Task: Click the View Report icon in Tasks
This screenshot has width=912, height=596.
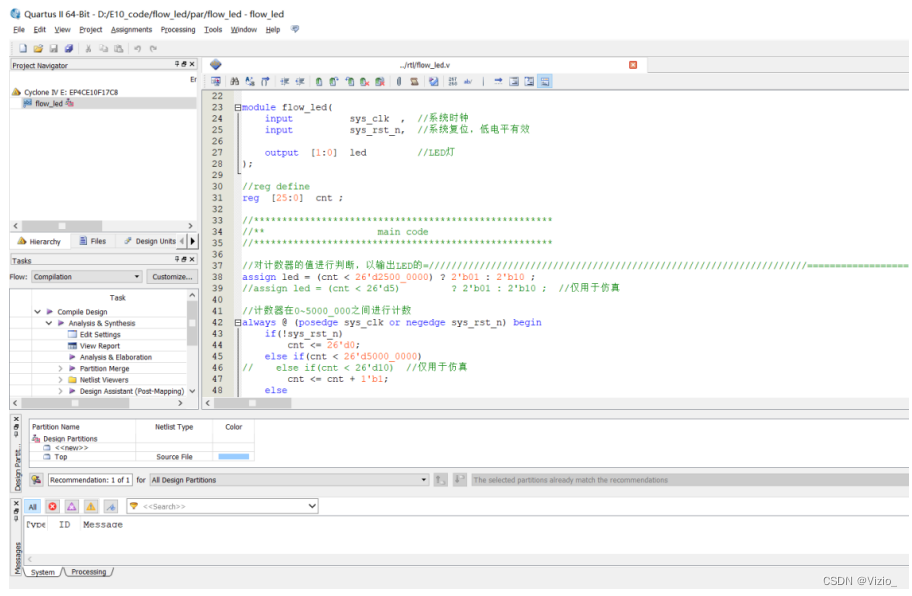Action: (x=72, y=346)
